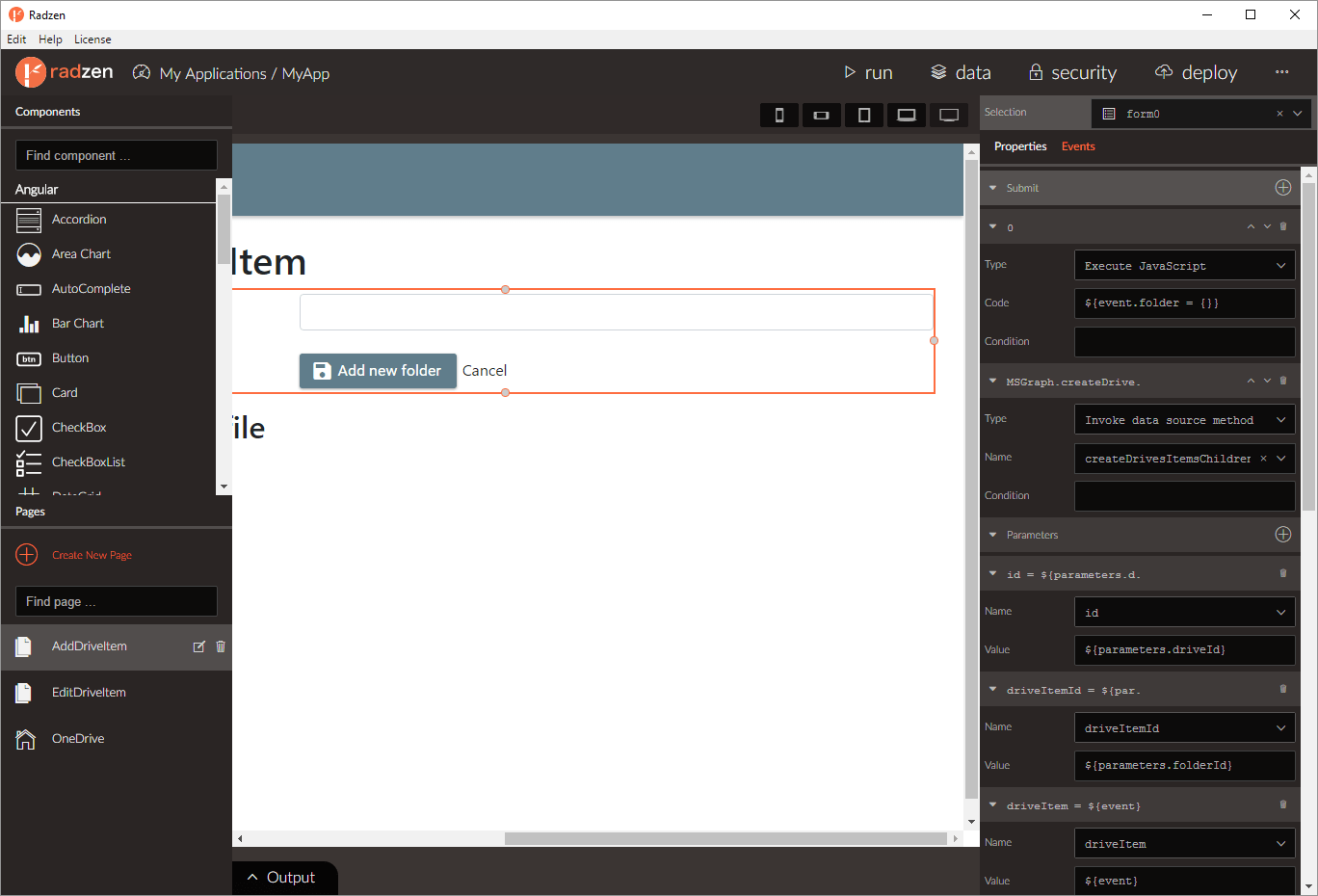Collapse the Submit event section
Viewport: 1318px width, 896px height.
coord(993,188)
